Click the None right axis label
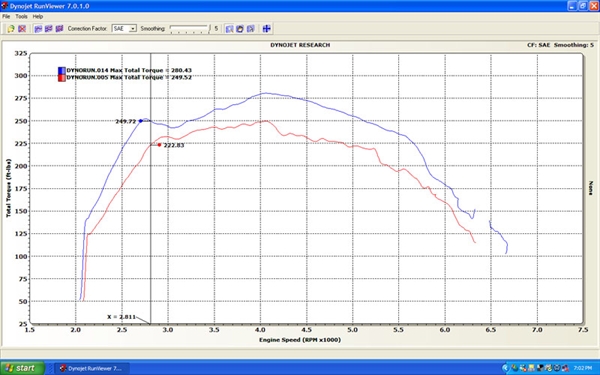This screenshot has height=375, width=600. tap(591, 188)
